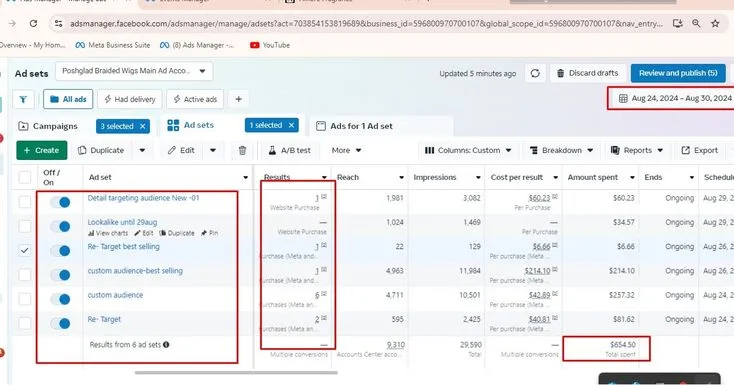Viewport: 734px width, 385px height.
Task: Open the Columns: Custom dropdown
Action: [468, 150]
